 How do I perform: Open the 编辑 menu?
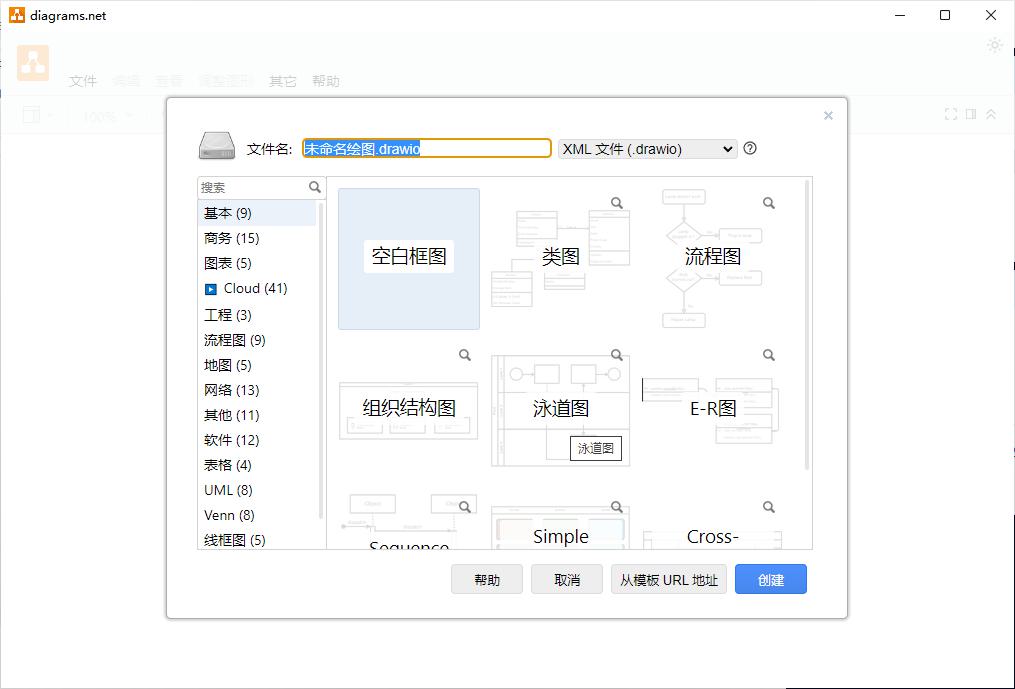click(126, 81)
